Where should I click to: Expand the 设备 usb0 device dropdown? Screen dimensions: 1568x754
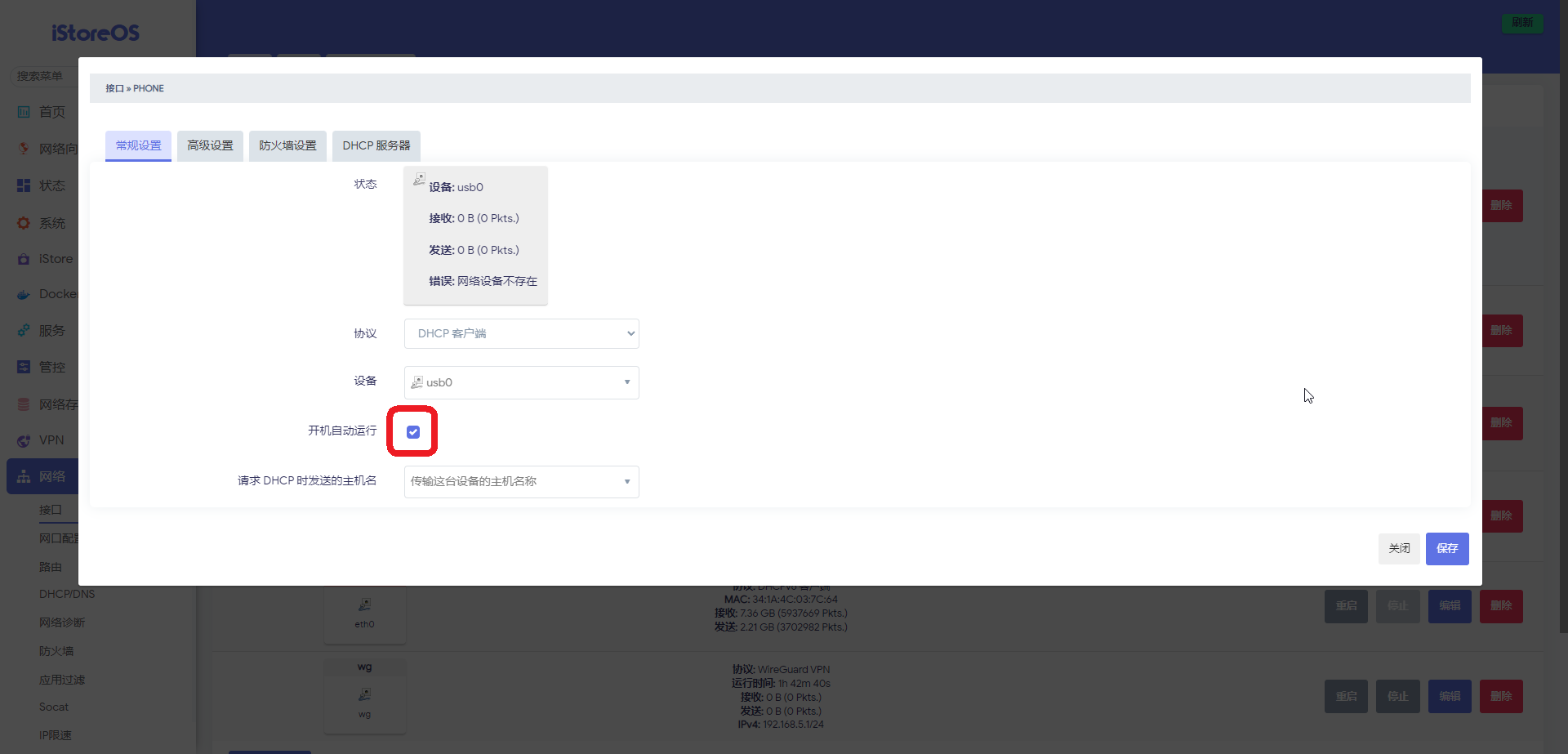point(521,382)
